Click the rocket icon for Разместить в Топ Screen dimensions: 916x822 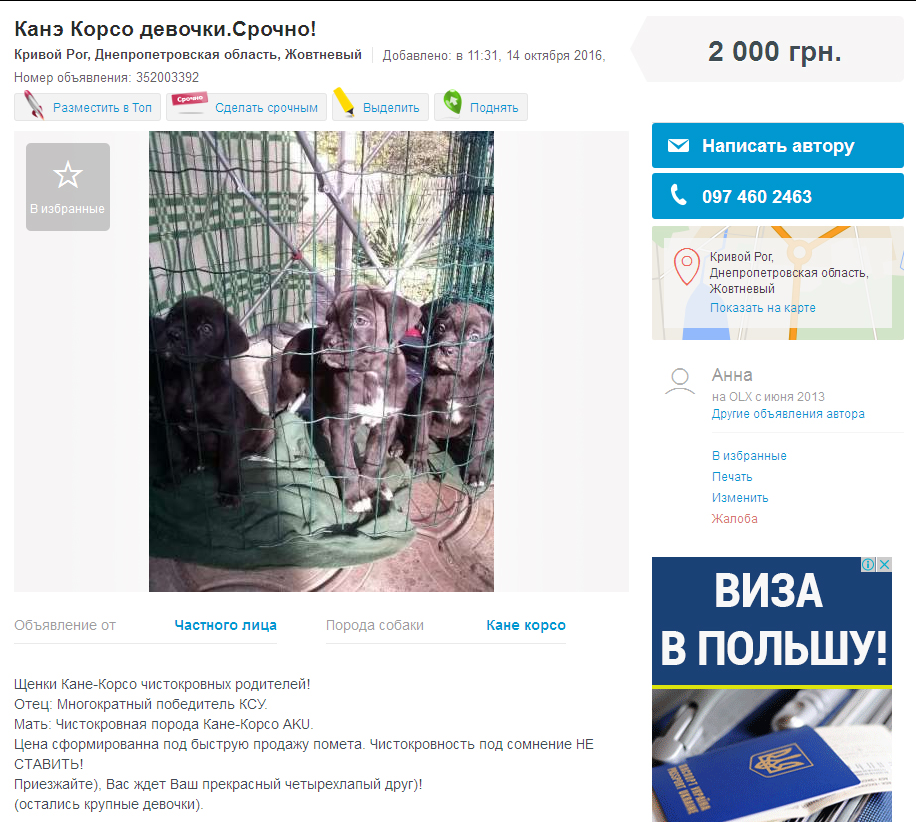[34, 105]
